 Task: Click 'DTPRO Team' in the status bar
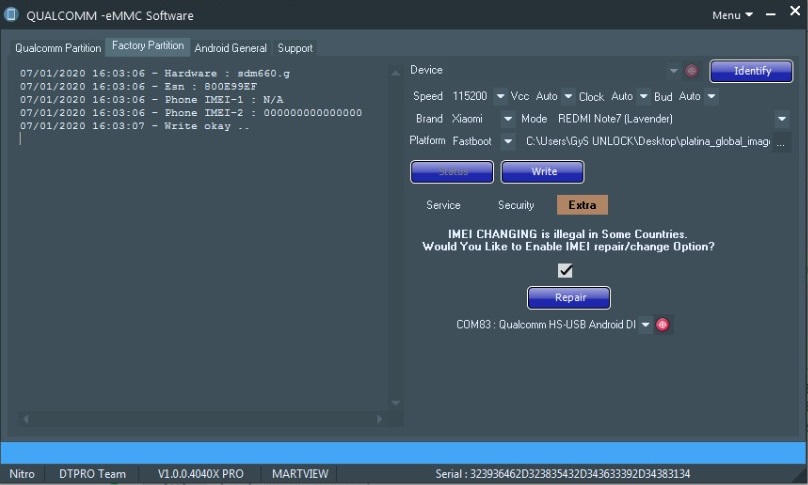pos(92,474)
